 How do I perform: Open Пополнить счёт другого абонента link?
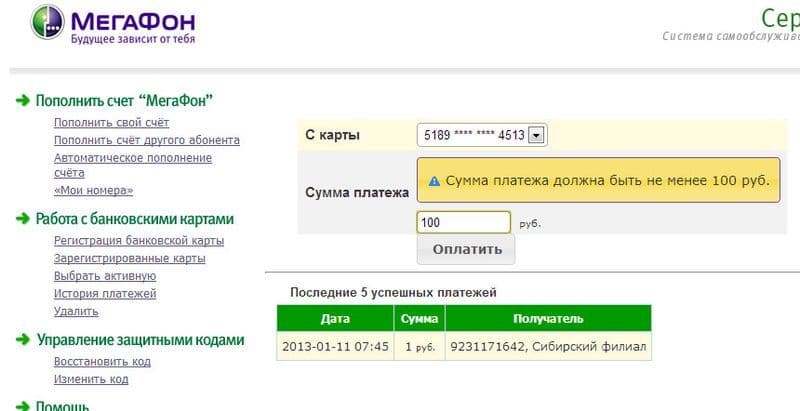[x=147, y=140]
